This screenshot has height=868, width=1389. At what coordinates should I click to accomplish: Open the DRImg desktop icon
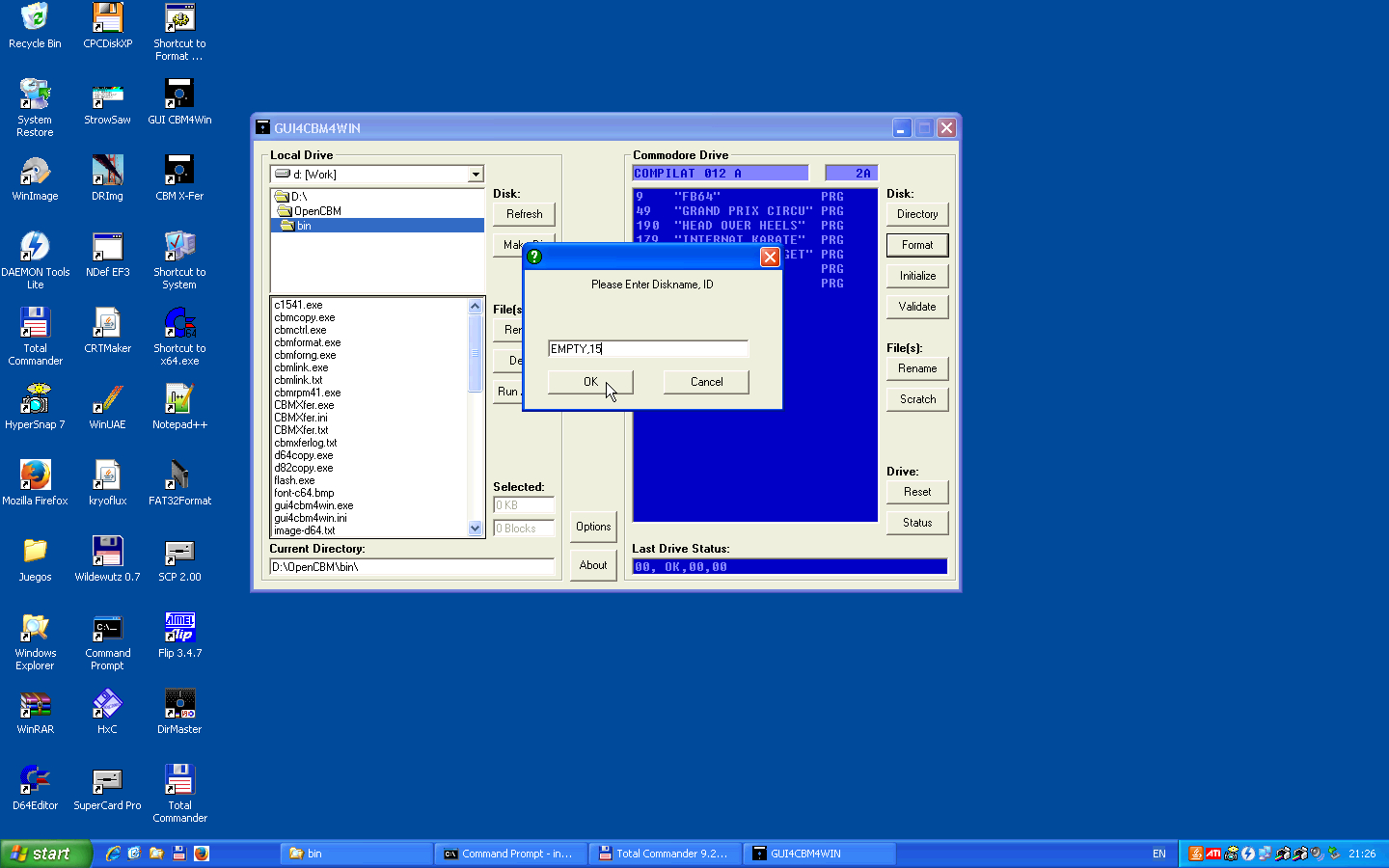click(x=107, y=178)
